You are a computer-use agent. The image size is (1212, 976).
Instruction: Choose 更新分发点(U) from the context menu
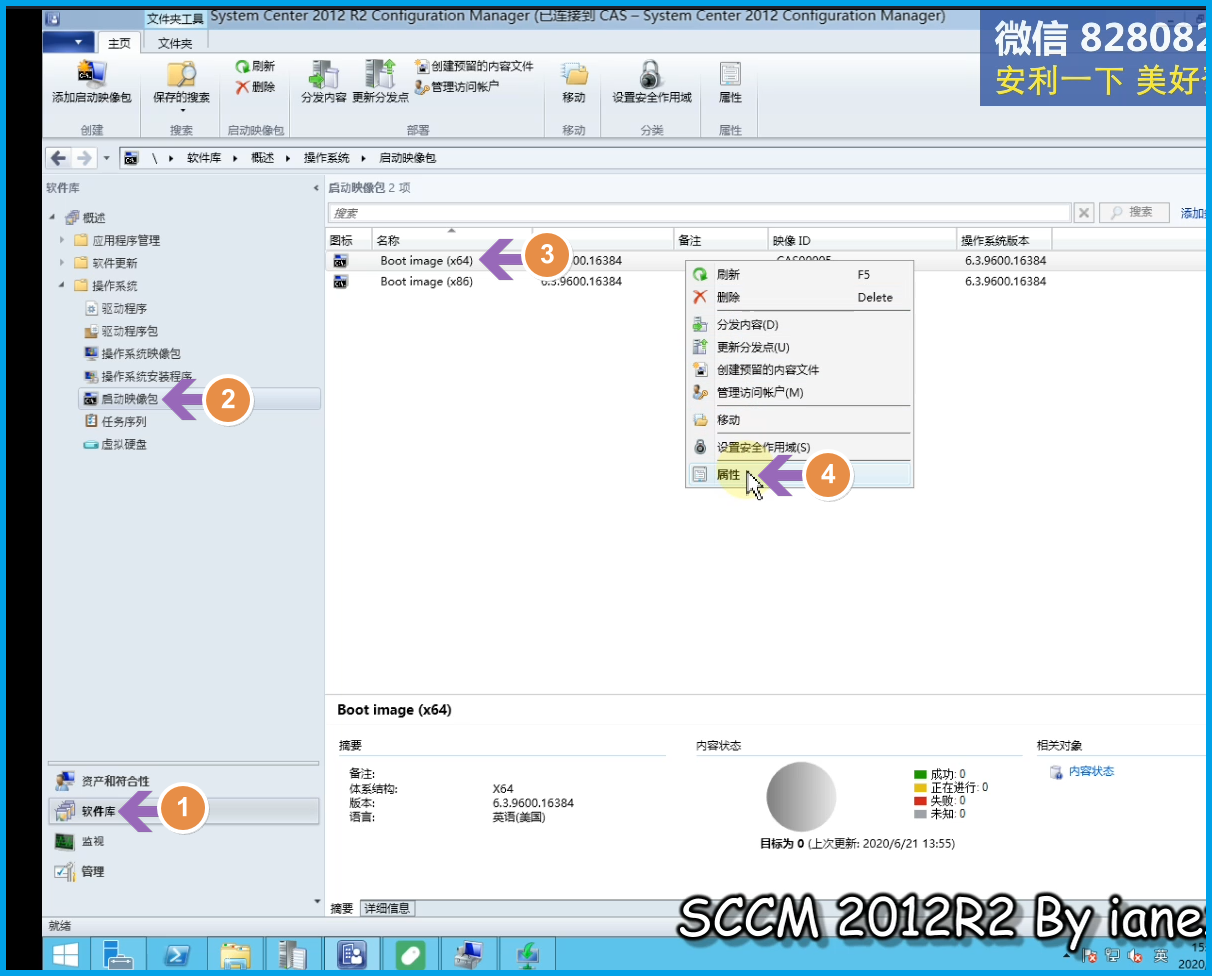point(799,347)
